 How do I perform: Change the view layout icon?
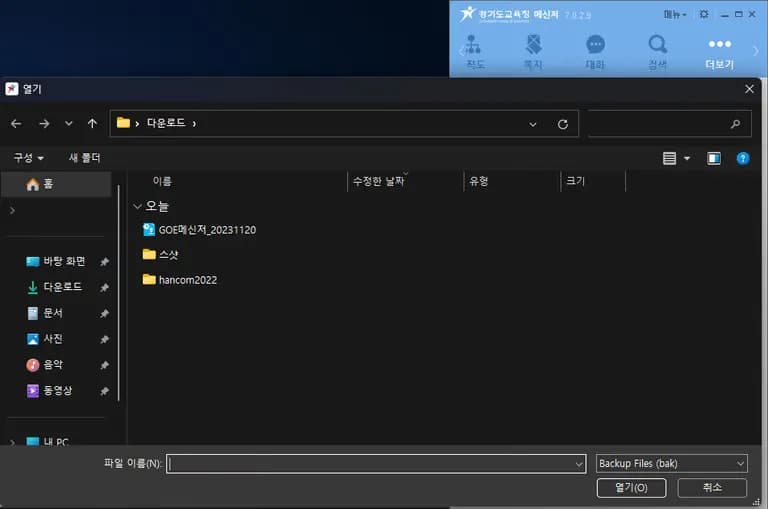(670, 158)
